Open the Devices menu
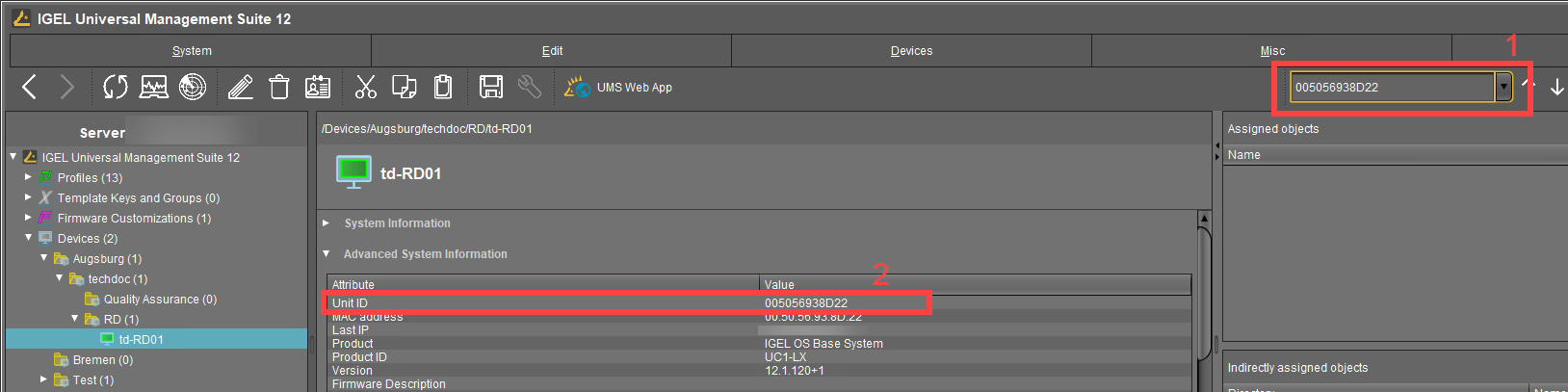This screenshot has width=1568, height=392. point(911,51)
